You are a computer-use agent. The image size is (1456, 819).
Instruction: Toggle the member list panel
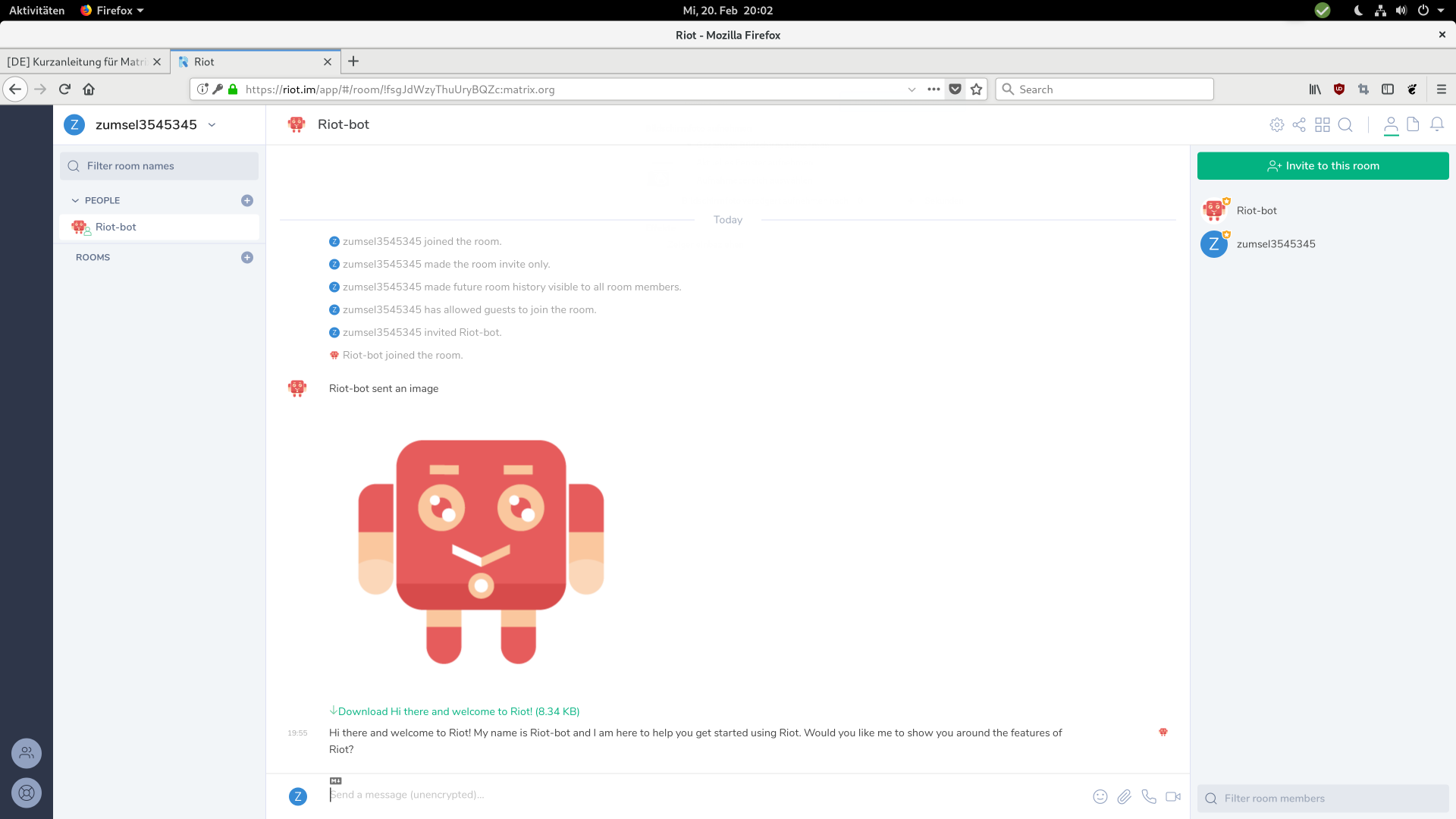click(1391, 125)
